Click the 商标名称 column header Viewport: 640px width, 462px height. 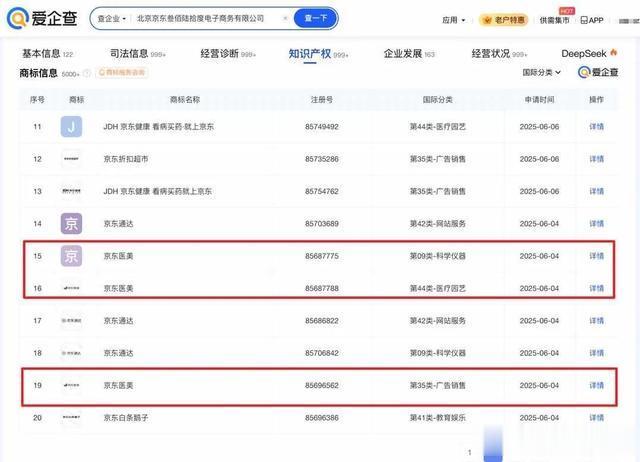pos(185,100)
